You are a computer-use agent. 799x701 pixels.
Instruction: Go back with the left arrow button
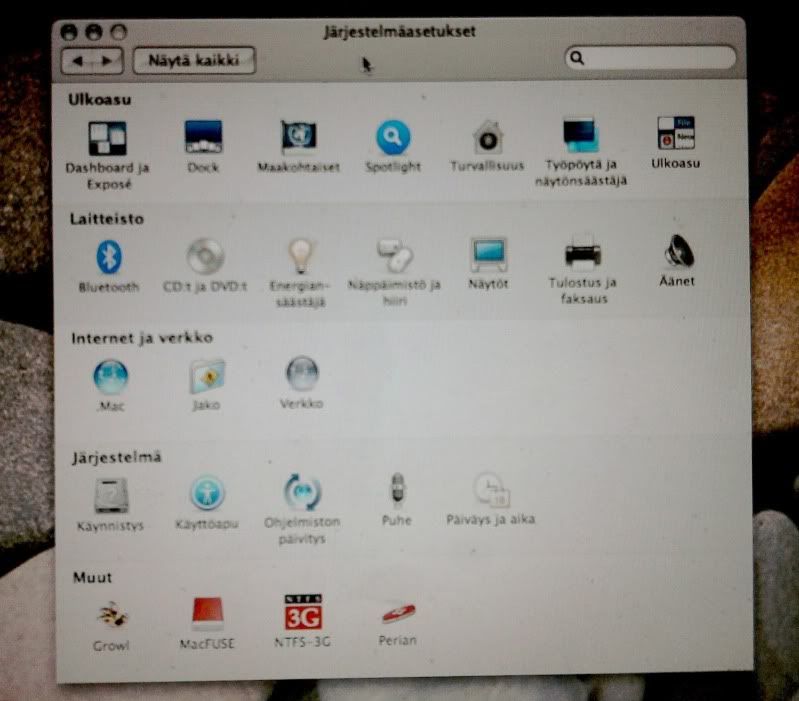pos(77,61)
